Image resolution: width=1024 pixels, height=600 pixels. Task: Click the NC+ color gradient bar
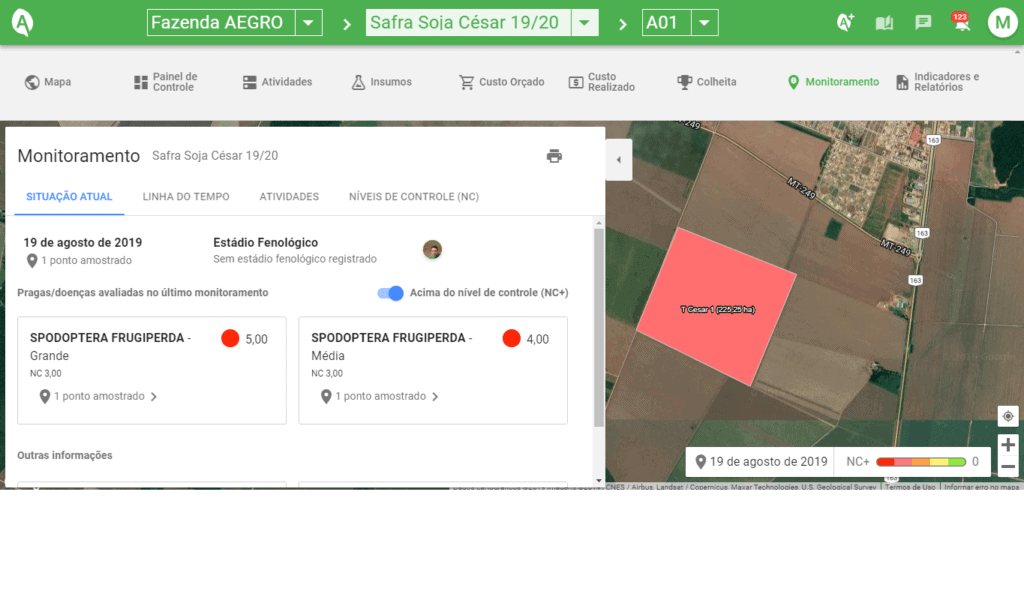click(920, 462)
